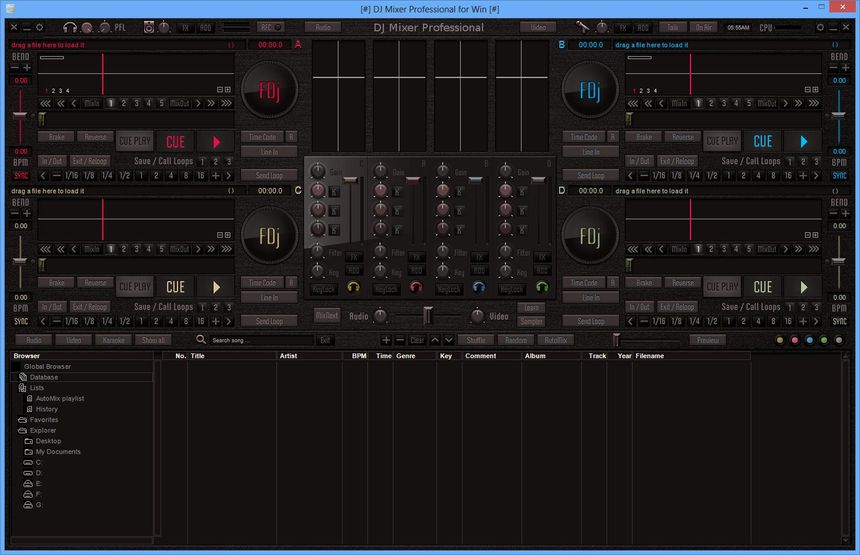The width and height of the screenshot is (860, 555).
Task: Click the blue CUE button on deck B
Action: coord(763,141)
